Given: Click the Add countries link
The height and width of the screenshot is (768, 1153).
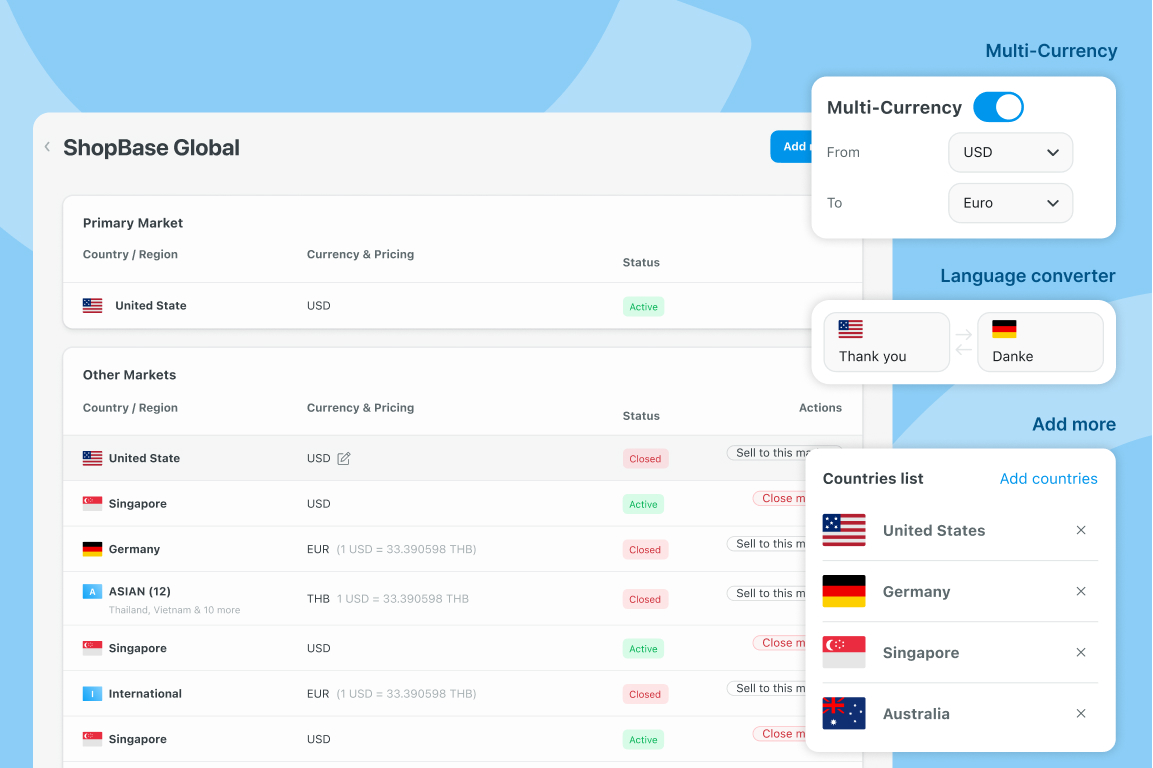Looking at the screenshot, I should 1048,479.
